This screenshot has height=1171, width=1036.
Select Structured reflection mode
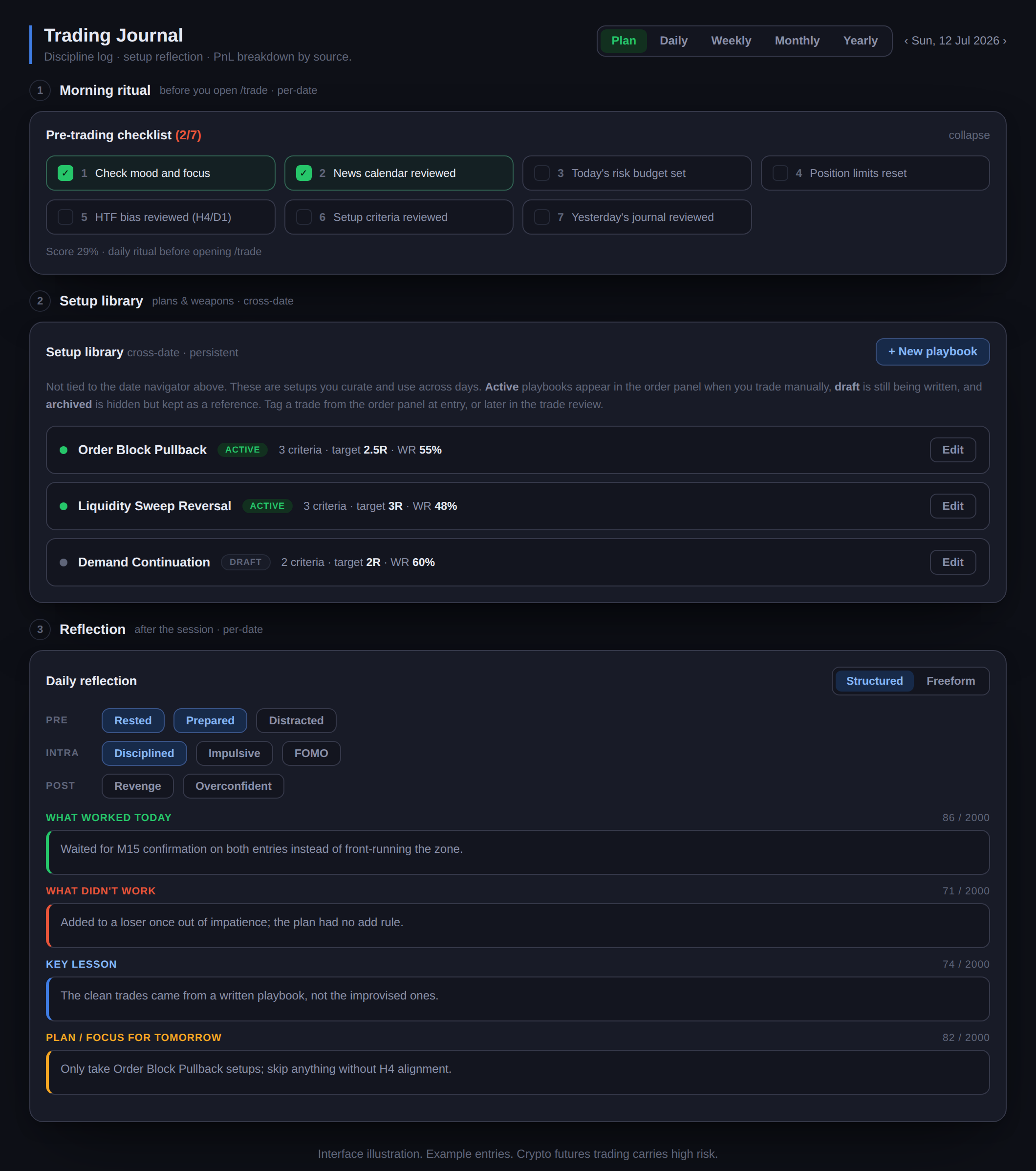point(874,681)
